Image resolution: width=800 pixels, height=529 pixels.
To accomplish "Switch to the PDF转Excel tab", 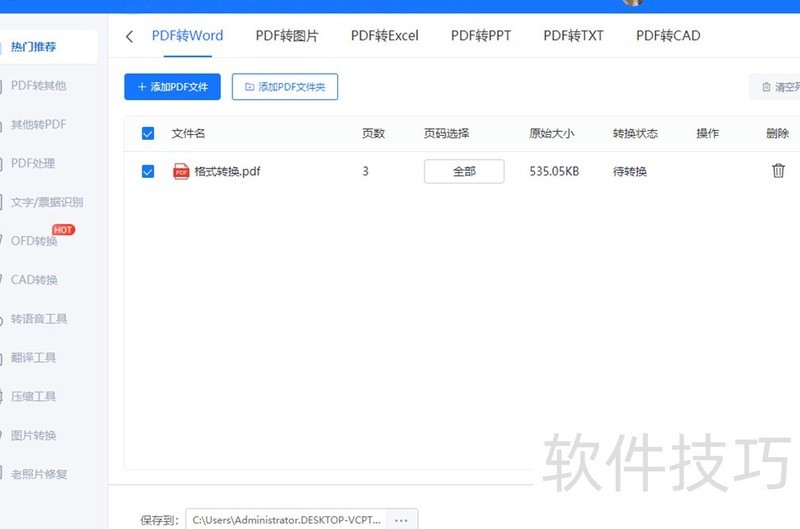I will 385,36.
